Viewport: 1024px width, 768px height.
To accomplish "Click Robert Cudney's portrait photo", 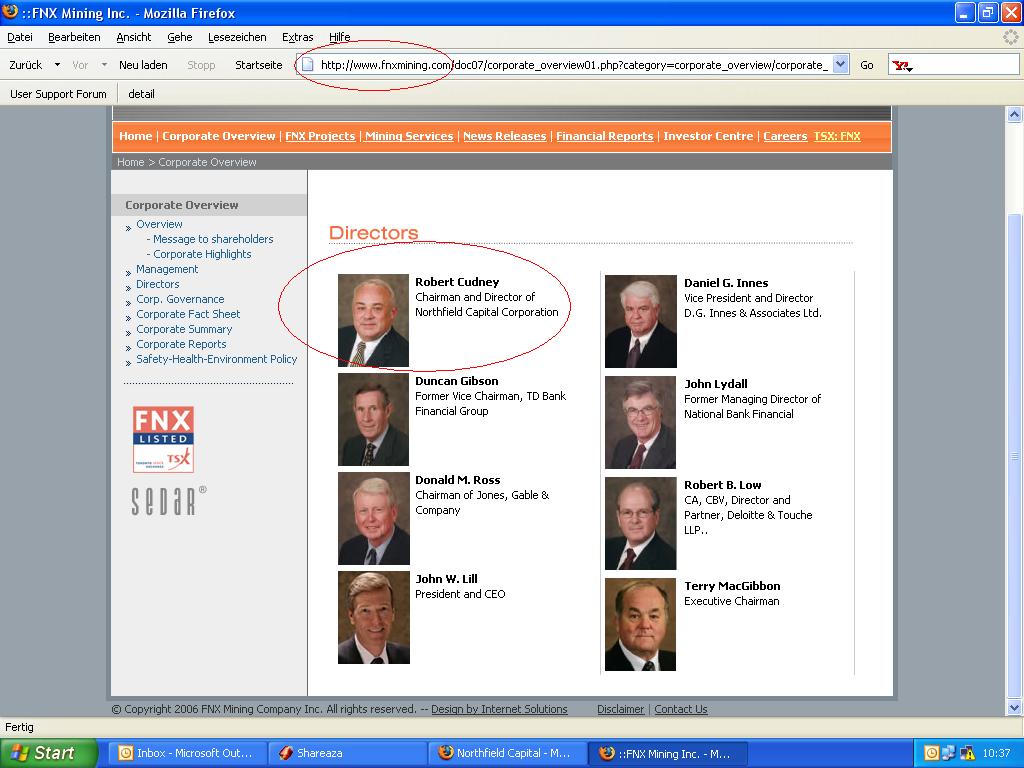I will click(x=374, y=320).
